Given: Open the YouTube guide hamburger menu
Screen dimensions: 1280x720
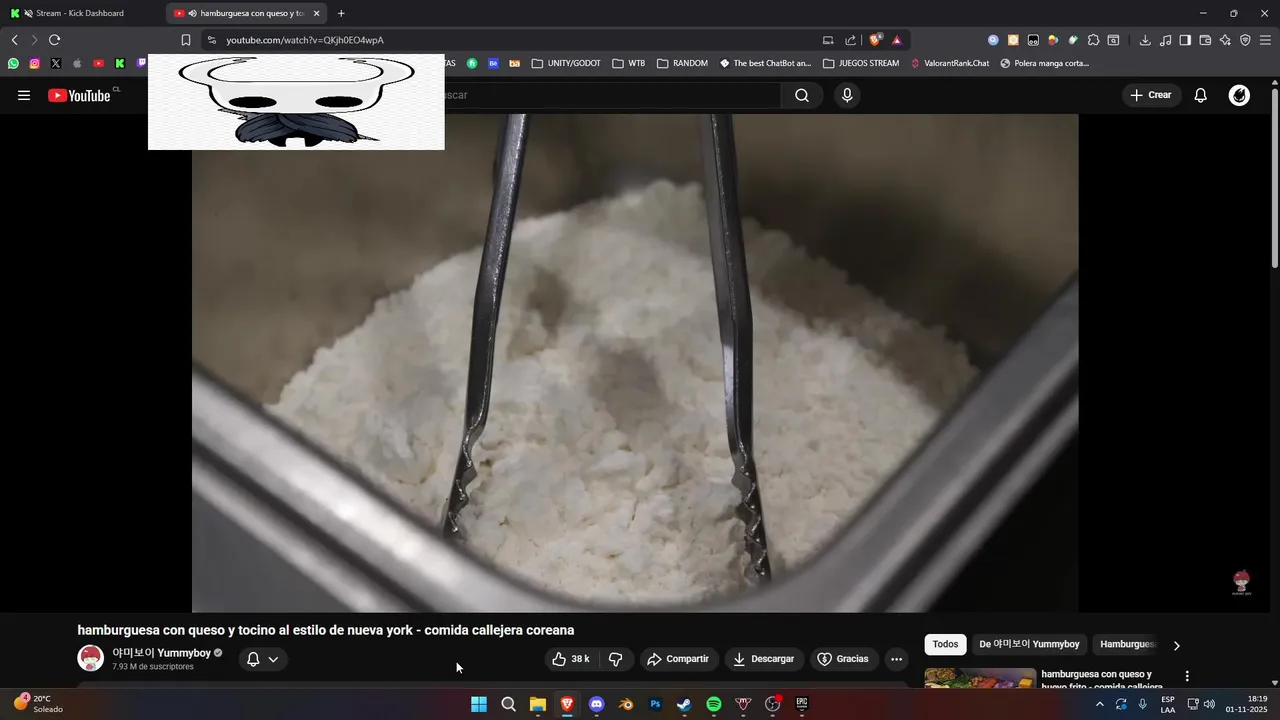Looking at the screenshot, I should click(x=24, y=95).
